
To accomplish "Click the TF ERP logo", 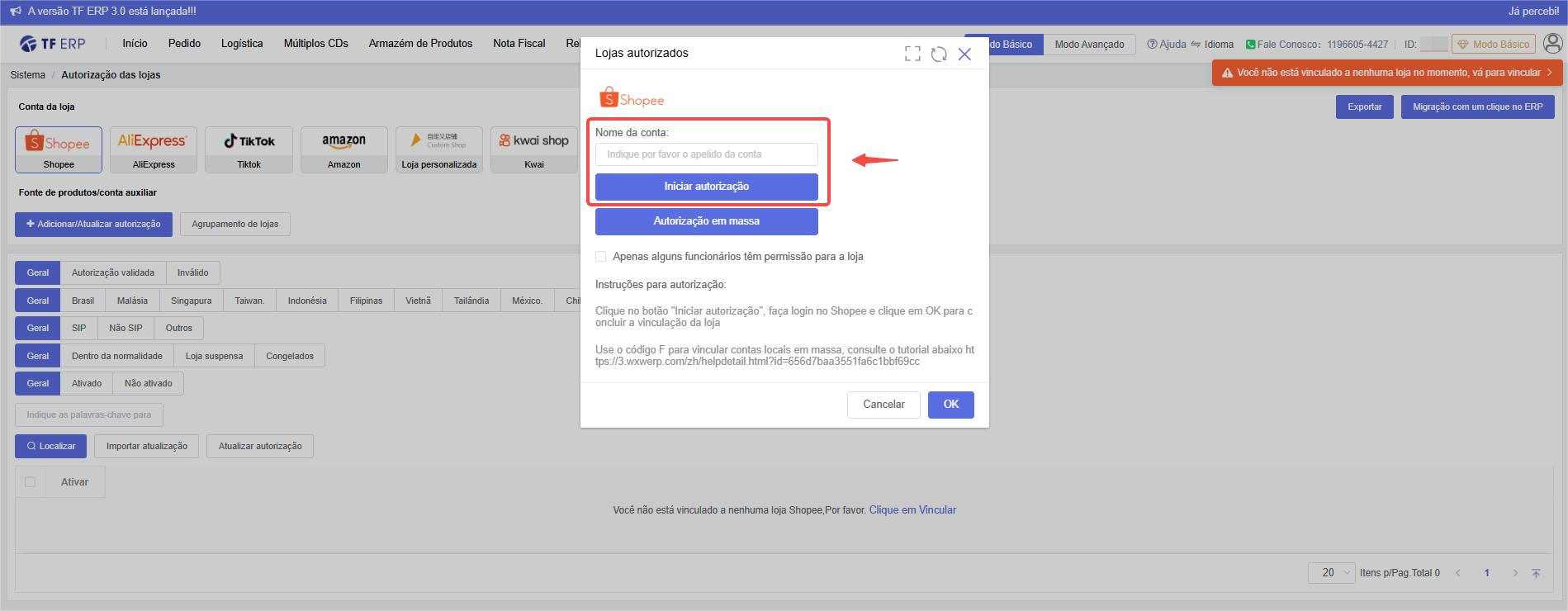I will (x=52, y=44).
